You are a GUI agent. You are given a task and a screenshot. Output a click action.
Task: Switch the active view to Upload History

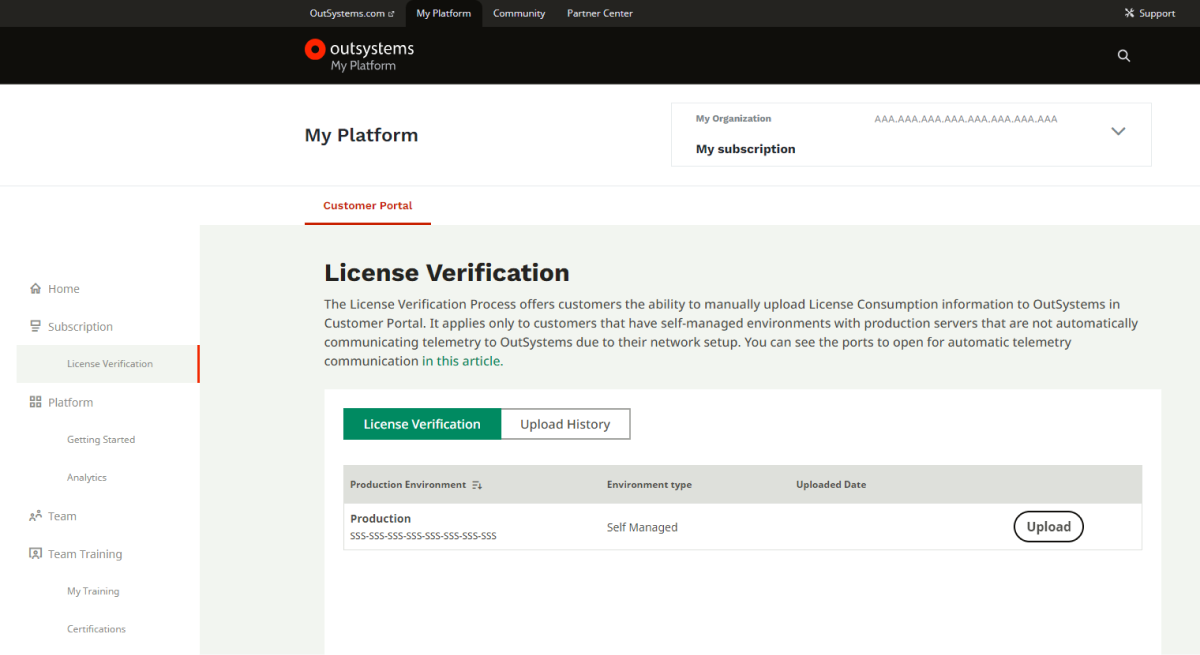coord(565,423)
